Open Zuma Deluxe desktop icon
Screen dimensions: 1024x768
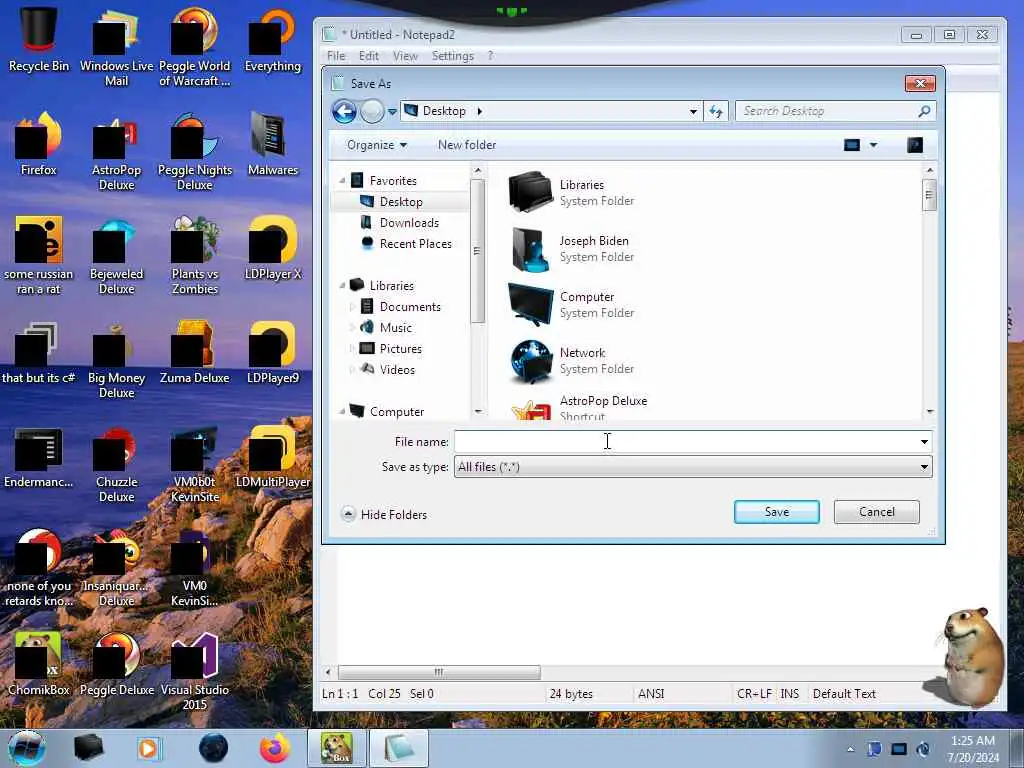[x=195, y=352]
